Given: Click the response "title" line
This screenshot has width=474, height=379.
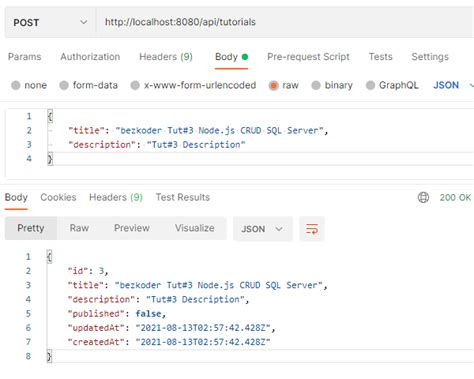Looking at the screenshot, I should tap(197, 285).
